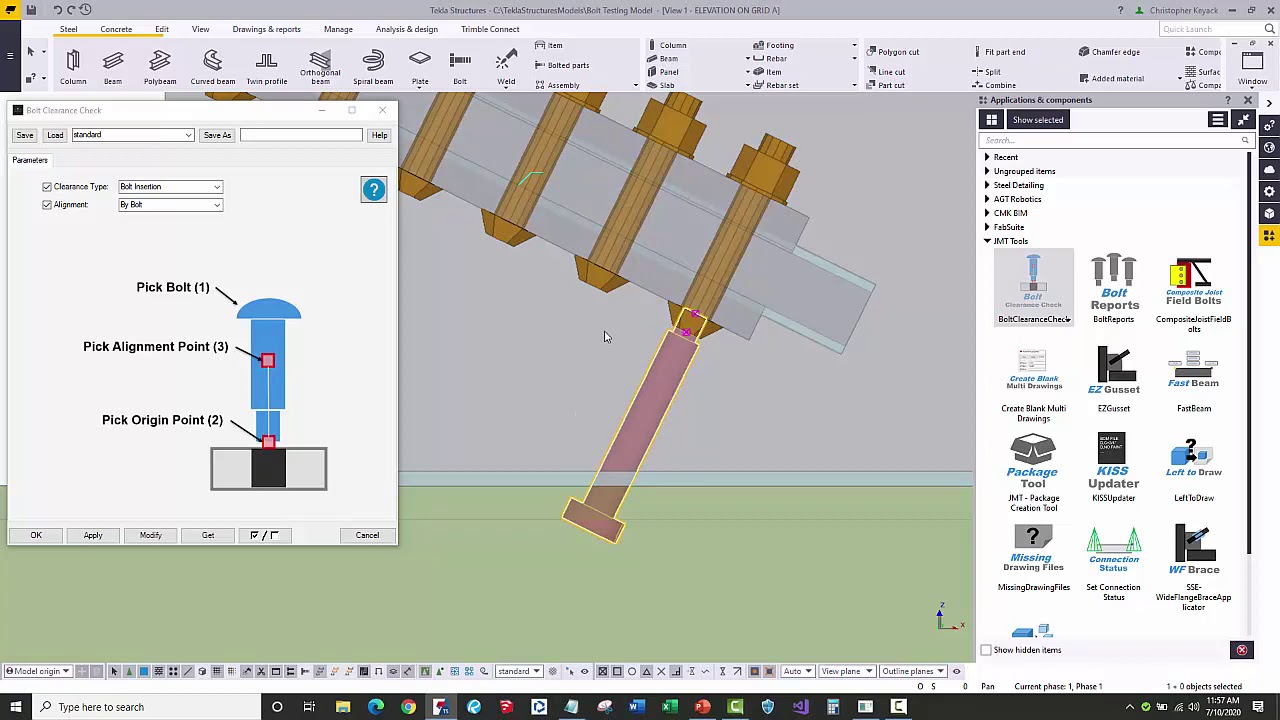Viewport: 1280px width, 720px height.
Task: Toggle the Alignment checkbox
Action: click(47, 205)
